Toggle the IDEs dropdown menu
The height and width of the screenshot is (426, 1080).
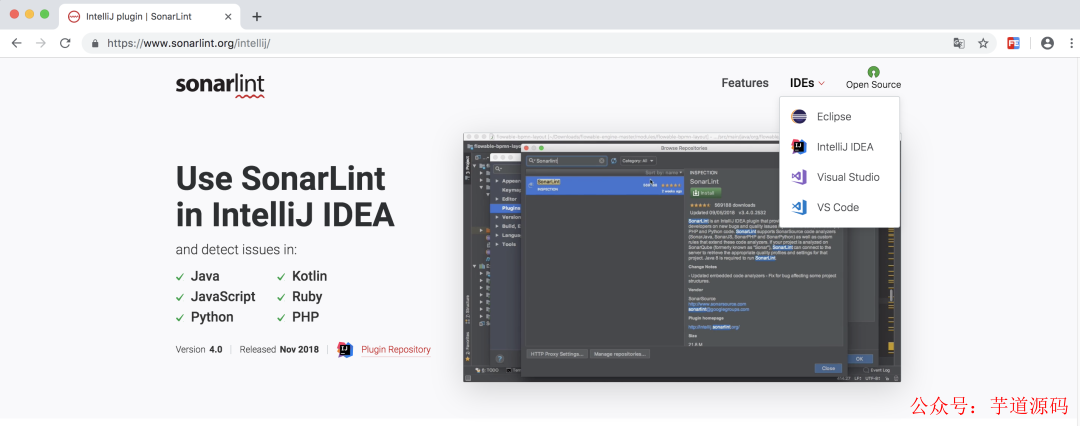coord(807,83)
